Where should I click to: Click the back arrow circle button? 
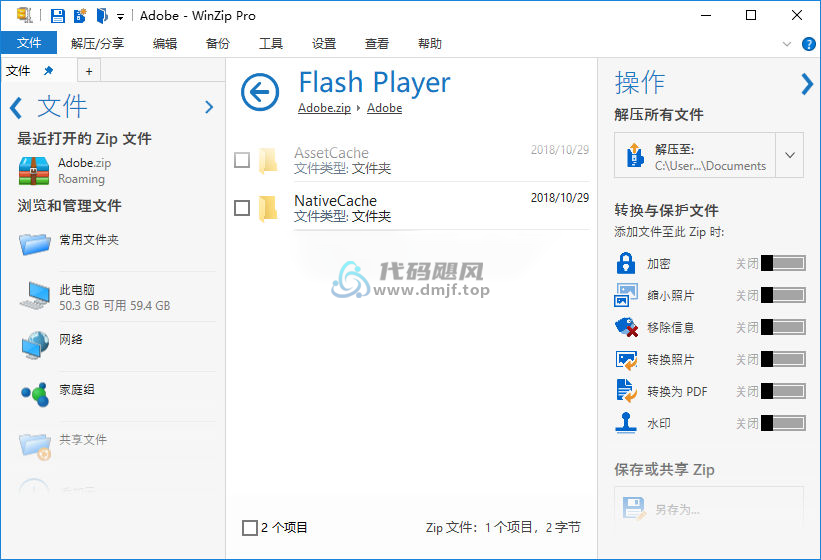[x=260, y=92]
